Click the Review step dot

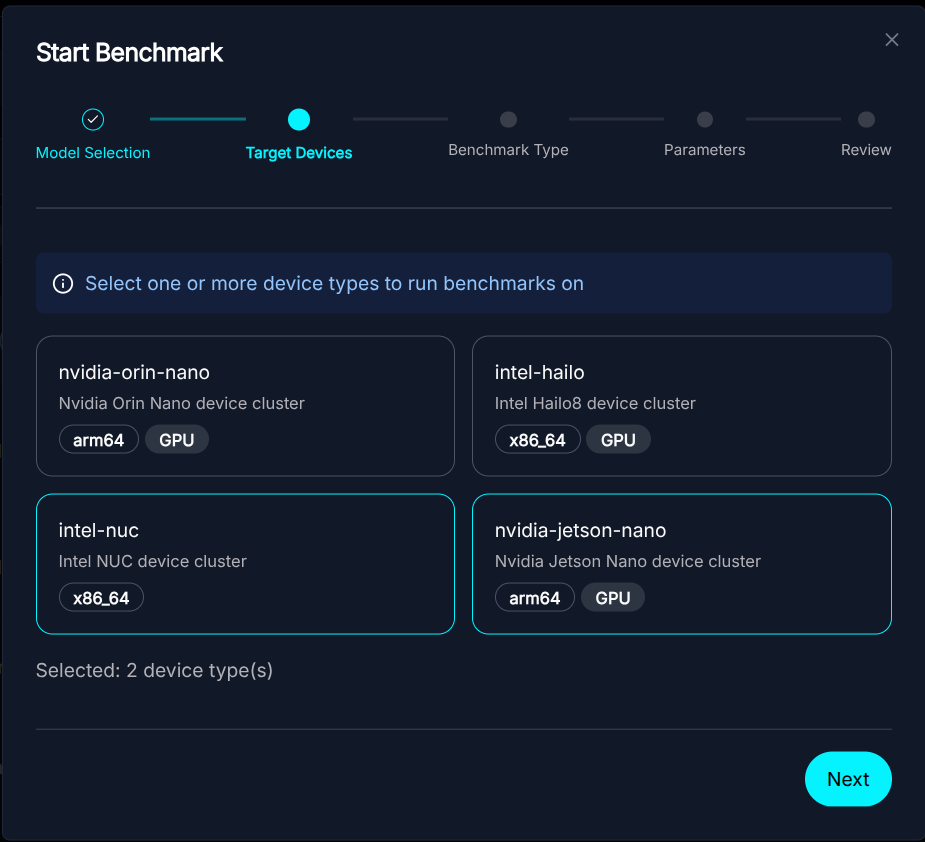[x=866, y=120]
